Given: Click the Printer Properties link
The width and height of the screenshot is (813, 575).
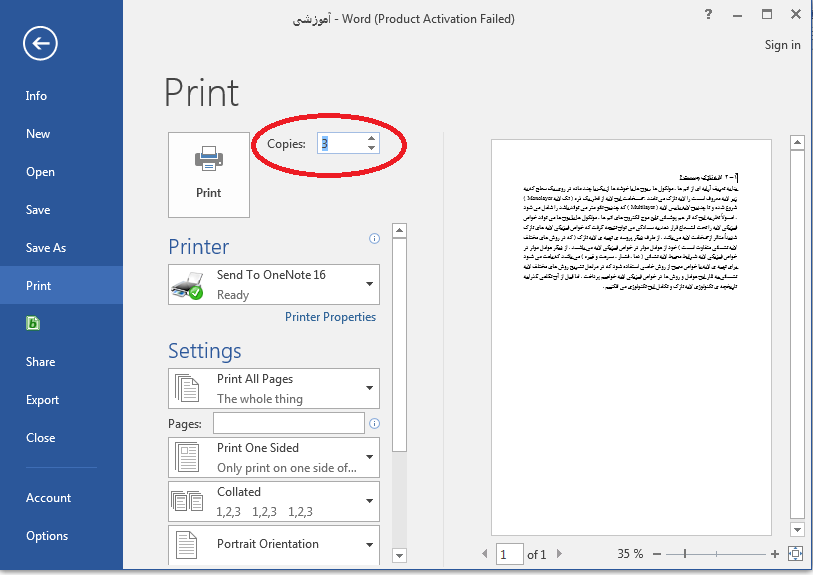Looking at the screenshot, I should 330,317.
